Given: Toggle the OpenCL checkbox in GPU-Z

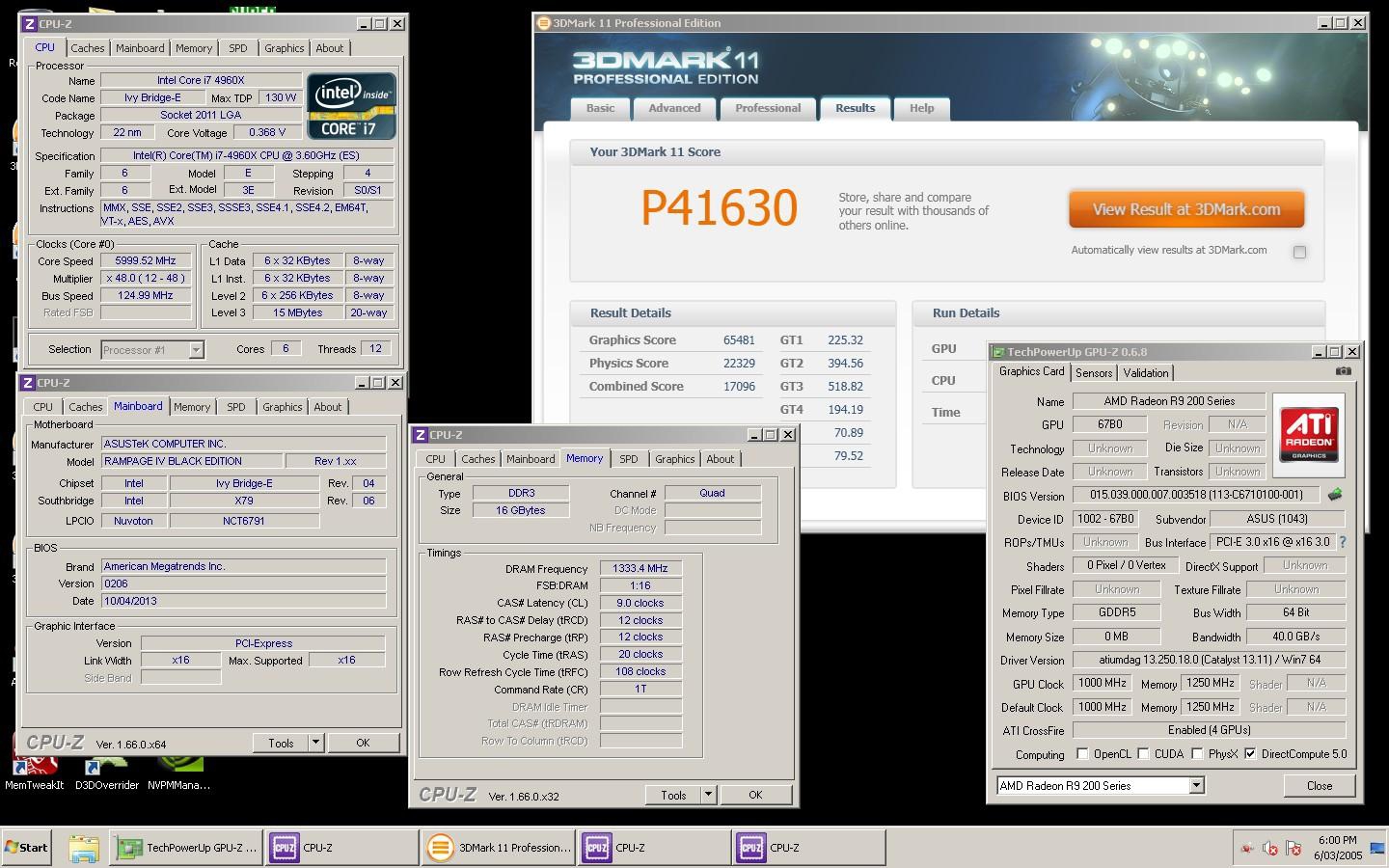Looking at the screenshot, I should [x=1082, y=754].
